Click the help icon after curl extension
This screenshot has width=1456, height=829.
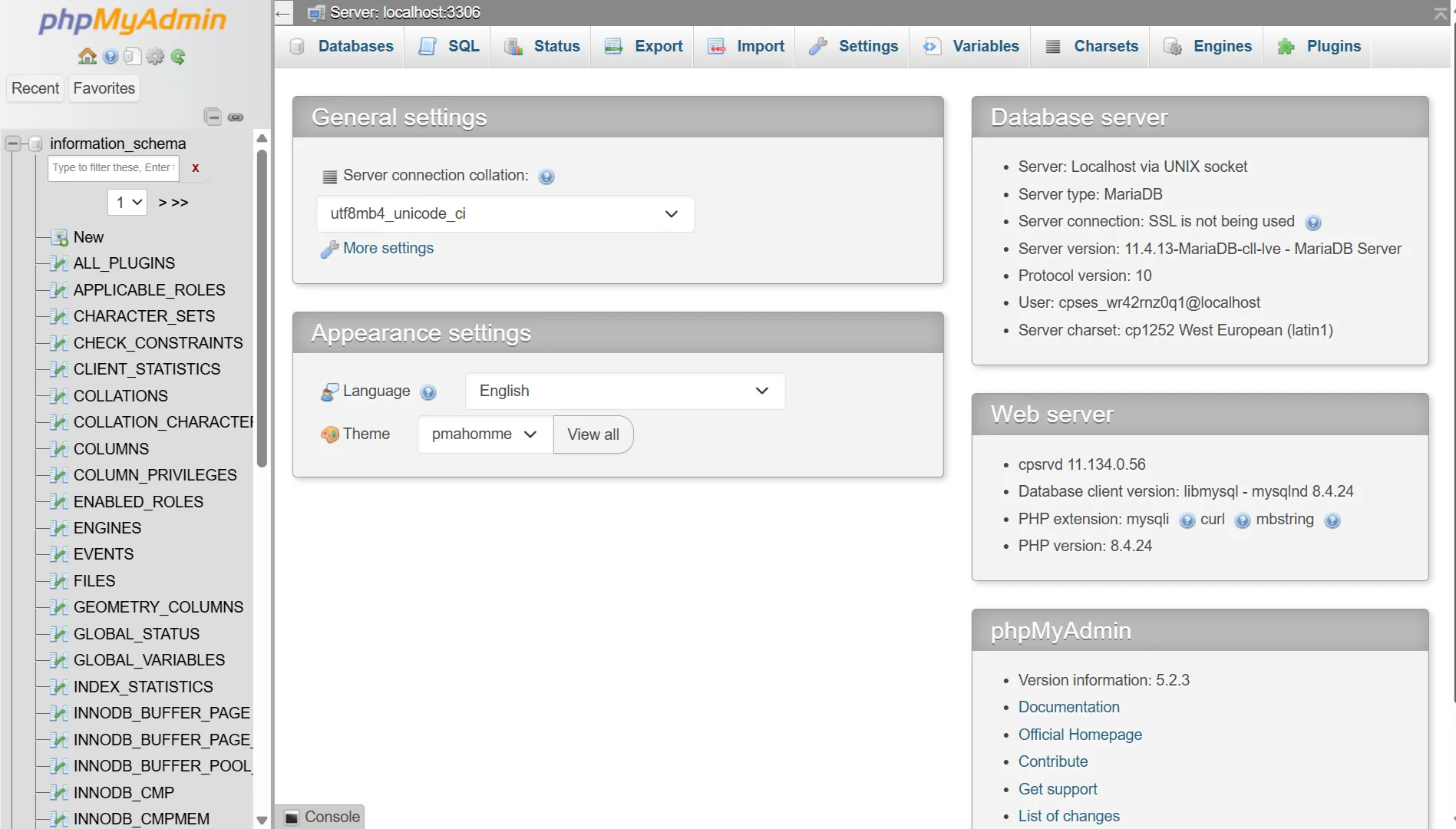(1243, 520)
